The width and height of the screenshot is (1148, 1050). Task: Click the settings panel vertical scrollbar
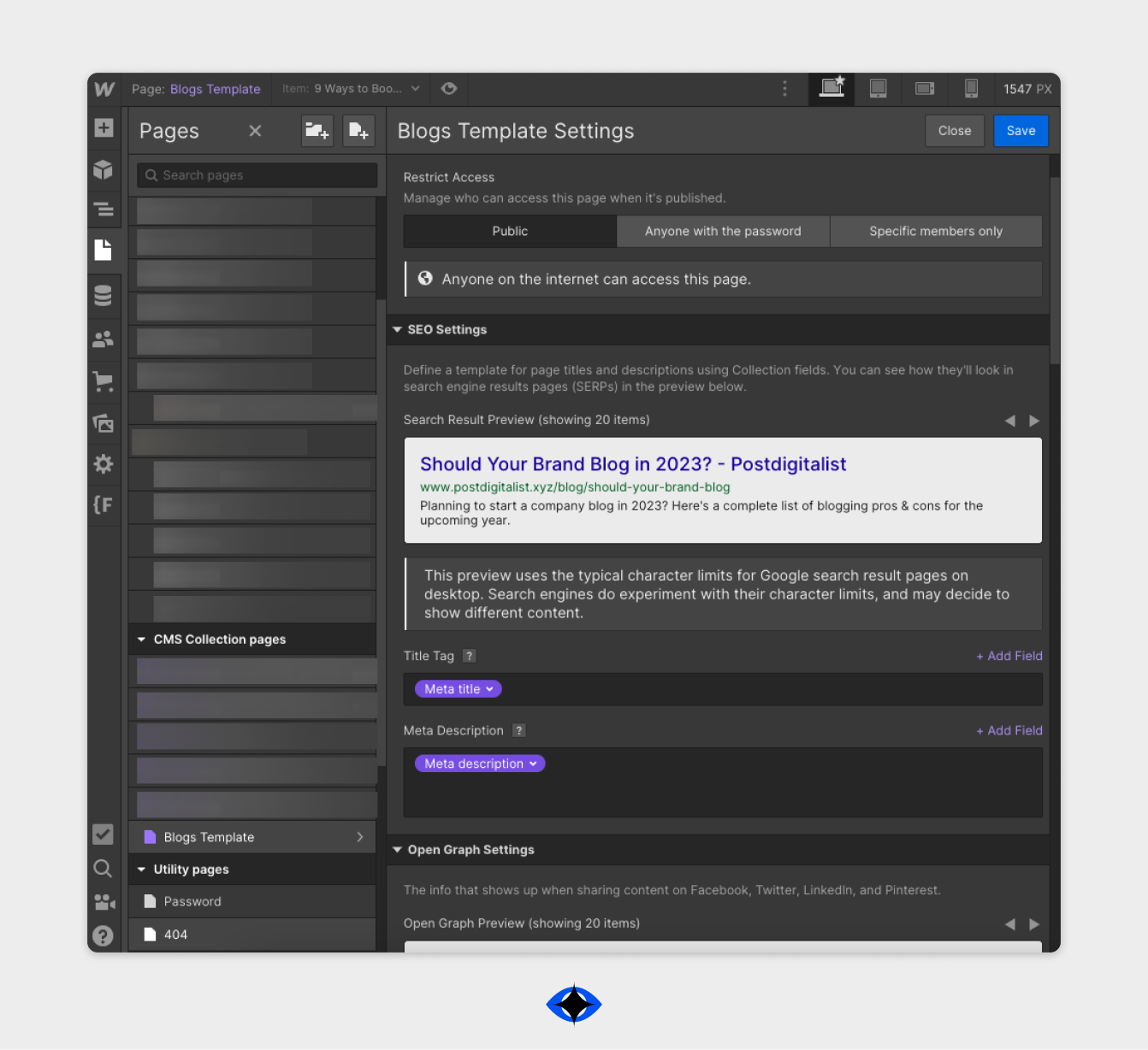tap(1055, 270)
